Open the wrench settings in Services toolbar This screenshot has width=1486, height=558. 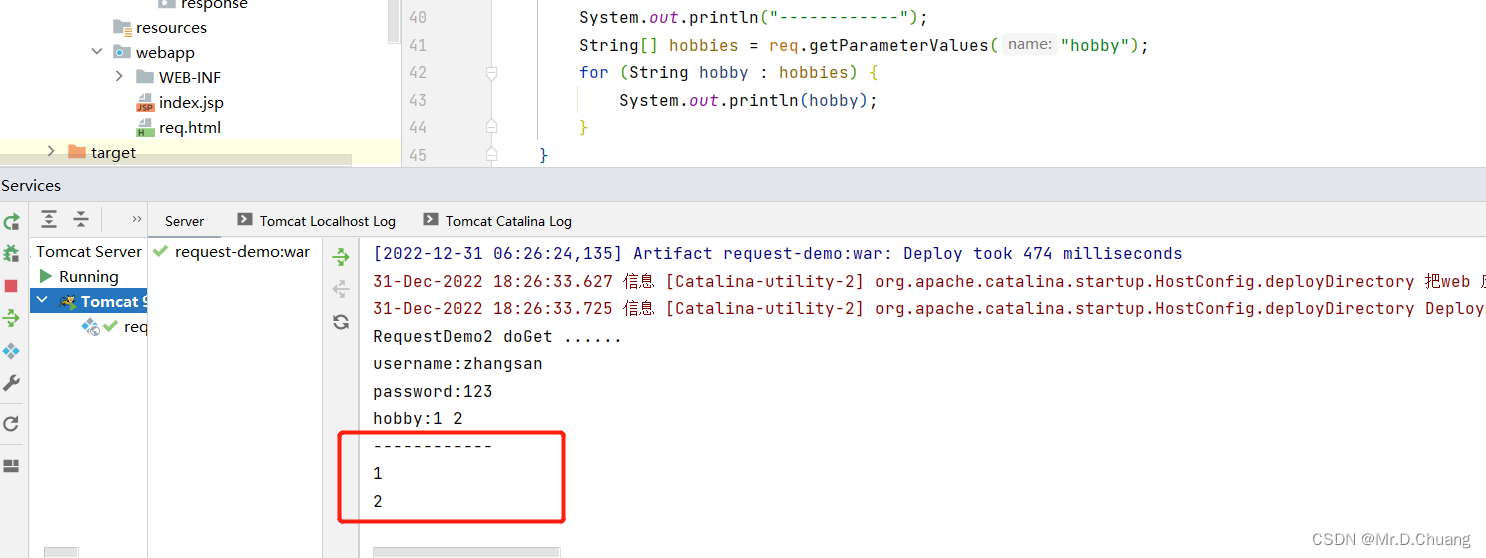click(11, 383)
